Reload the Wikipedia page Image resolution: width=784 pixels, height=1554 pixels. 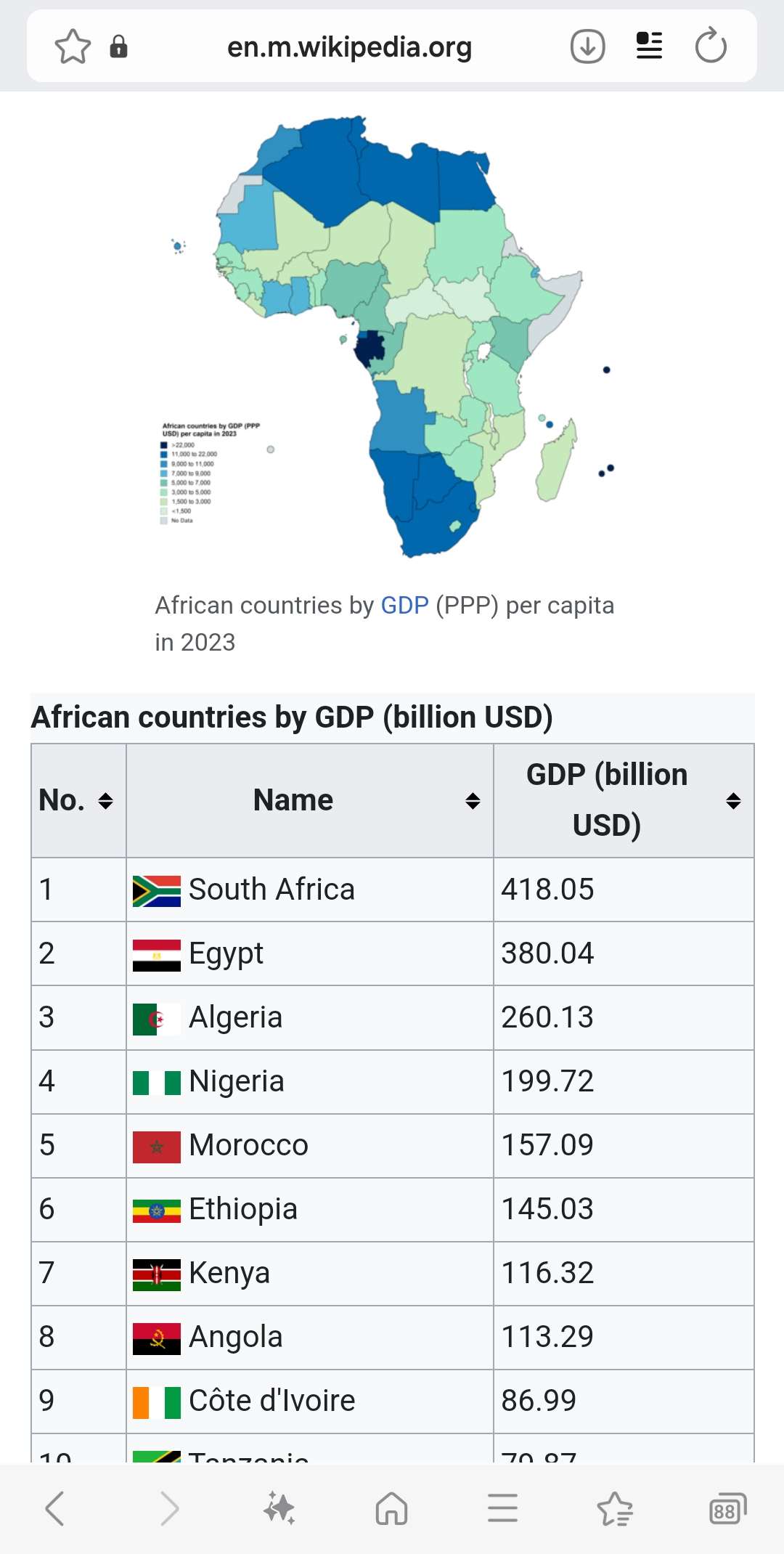710,46
